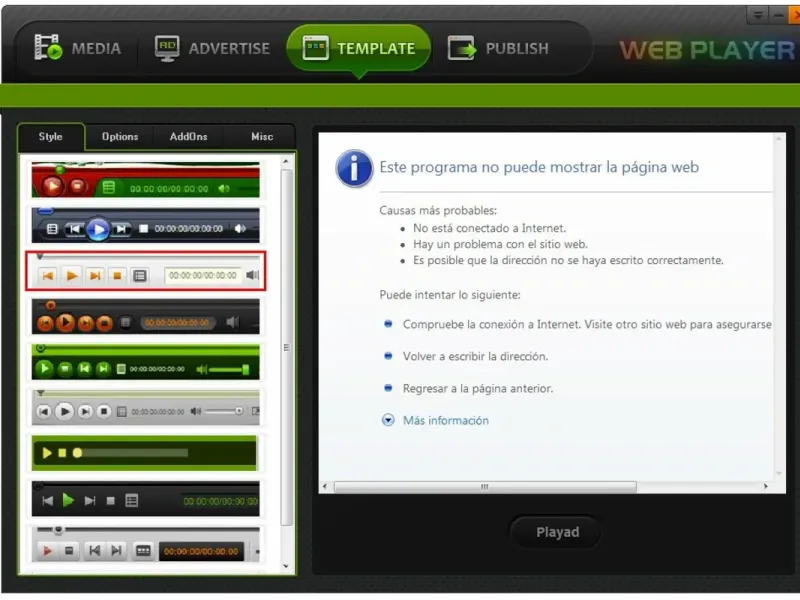Select the silver gray player skin
The width and height of the screenshot is (800, 600).
tap(145, 408)
